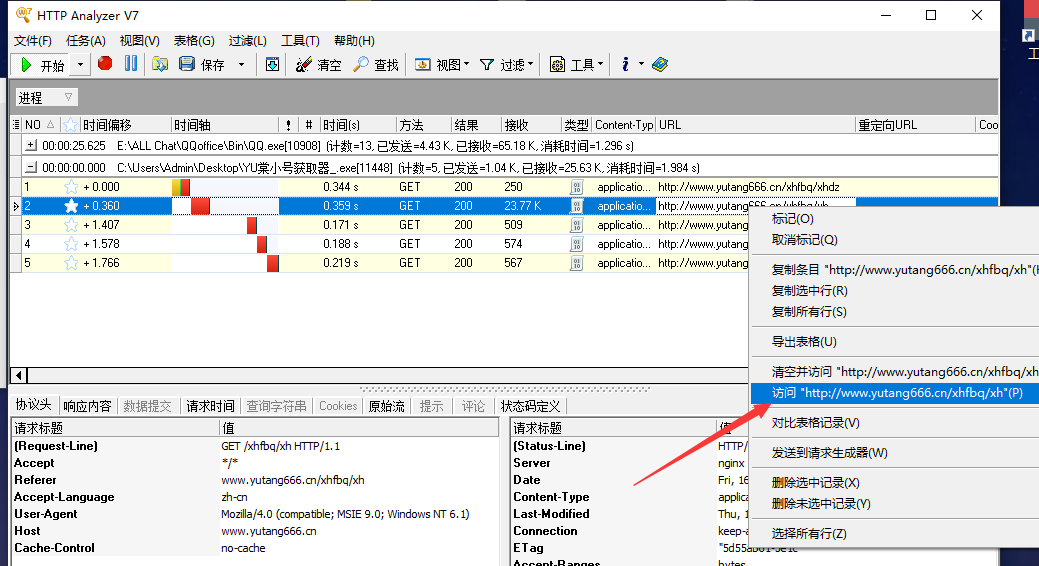Screen dimensions: 1039x566
Task: Click the open-file folder toolbar icon
Action: click(x=160, y=64)
